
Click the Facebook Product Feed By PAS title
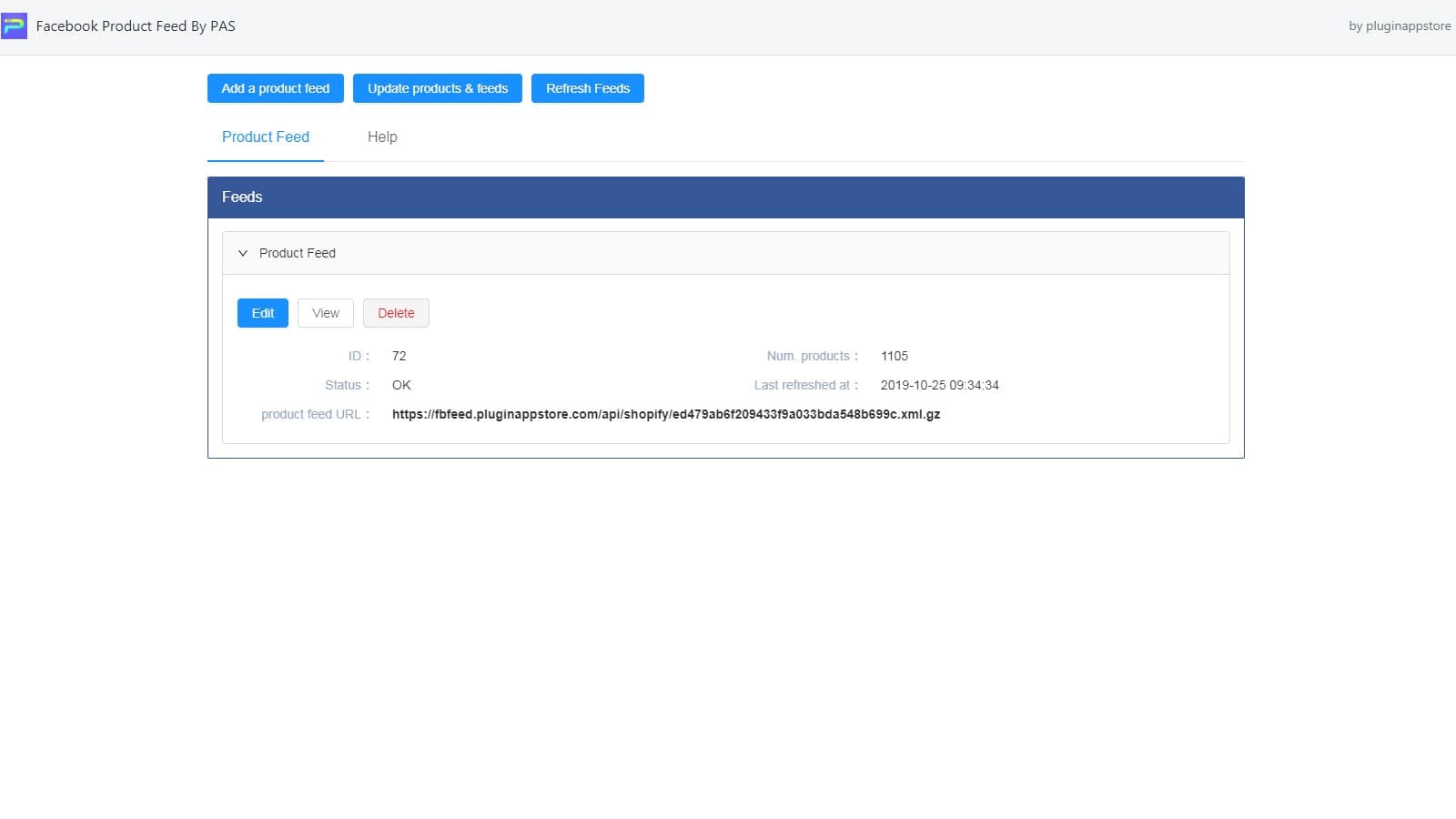pyautogui.click(x=135, y=25)
